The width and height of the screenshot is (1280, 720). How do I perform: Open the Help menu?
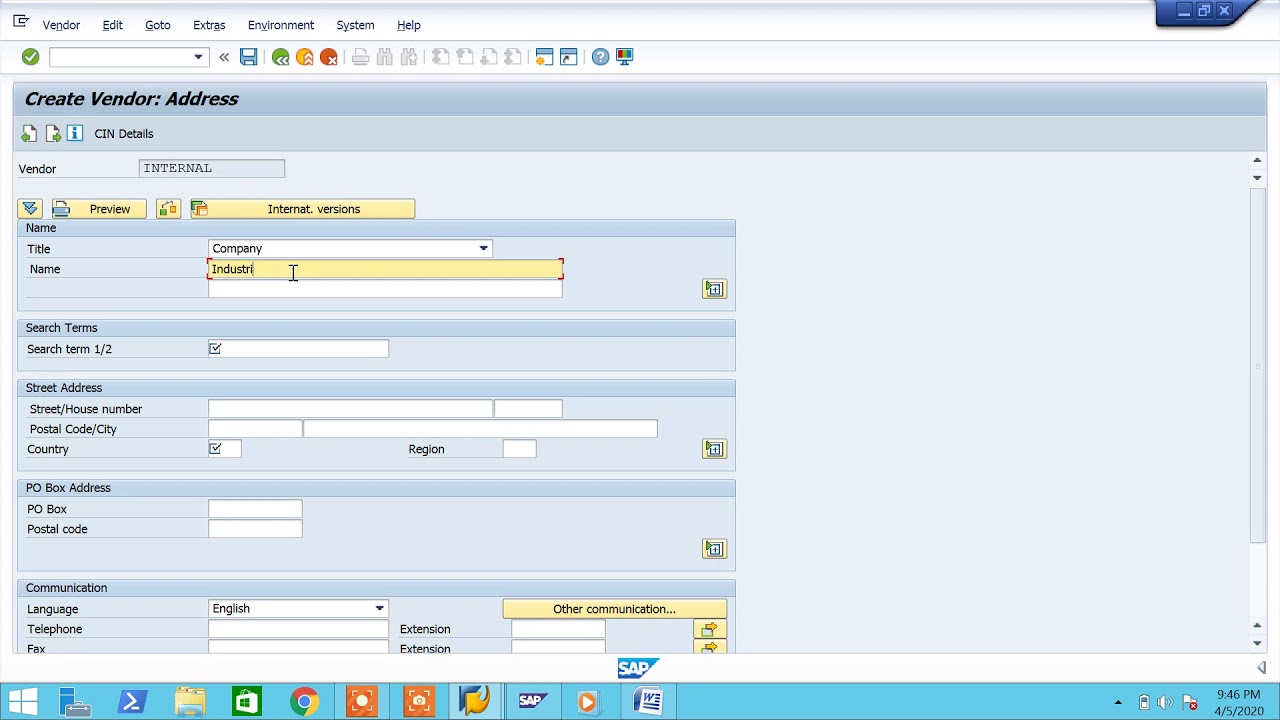(x=408, y=25)
